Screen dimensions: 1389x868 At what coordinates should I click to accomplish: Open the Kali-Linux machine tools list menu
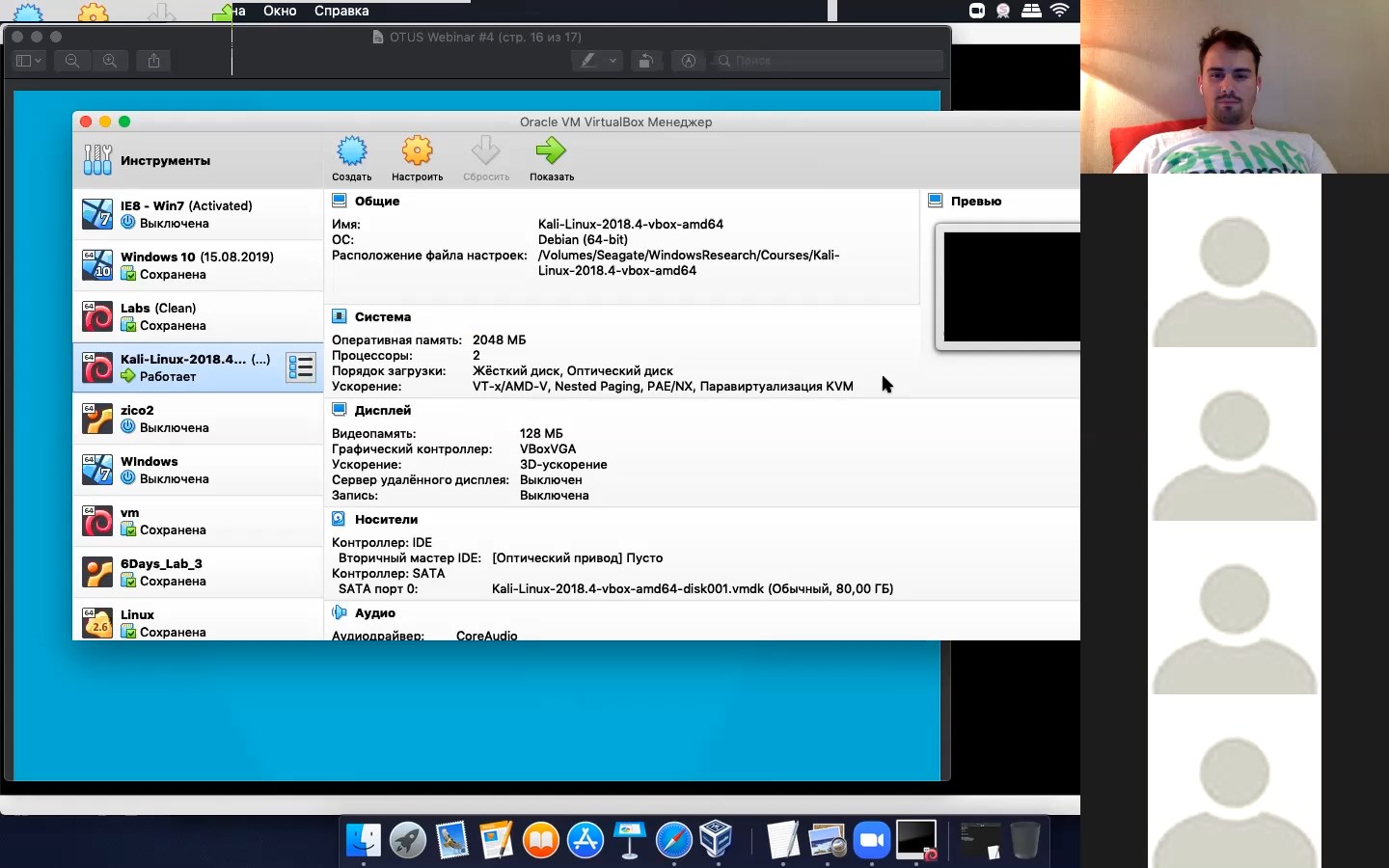coord(301,367)
